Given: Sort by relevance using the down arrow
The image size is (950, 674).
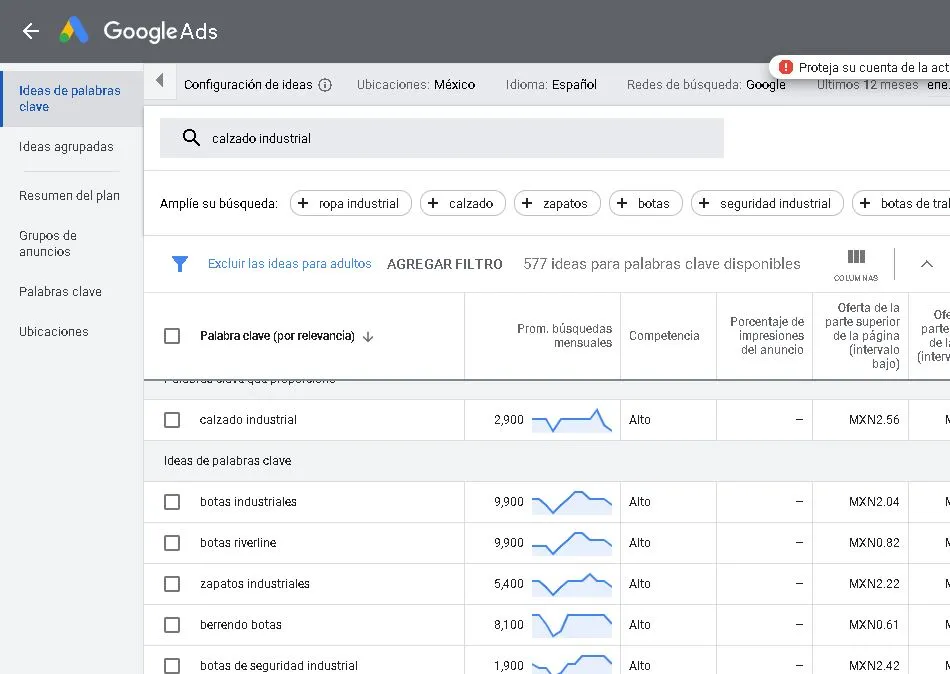Looking at the screenshot, I should coord(368,337).
